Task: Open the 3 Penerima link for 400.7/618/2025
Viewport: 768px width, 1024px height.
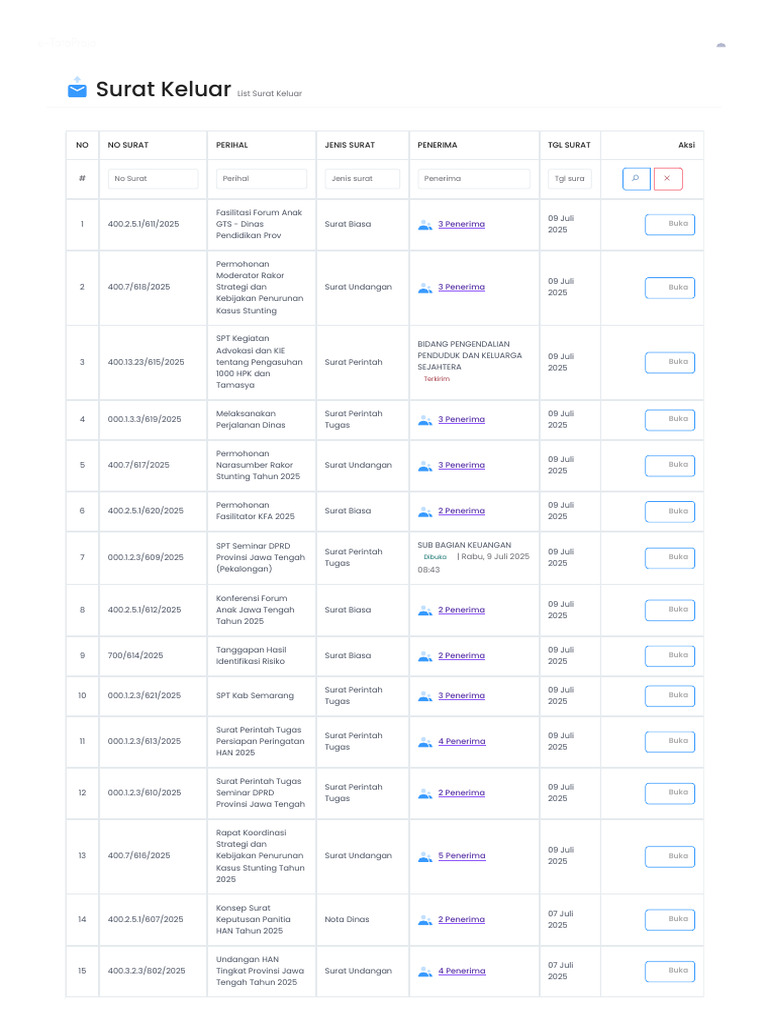Action: click(461, 288)
